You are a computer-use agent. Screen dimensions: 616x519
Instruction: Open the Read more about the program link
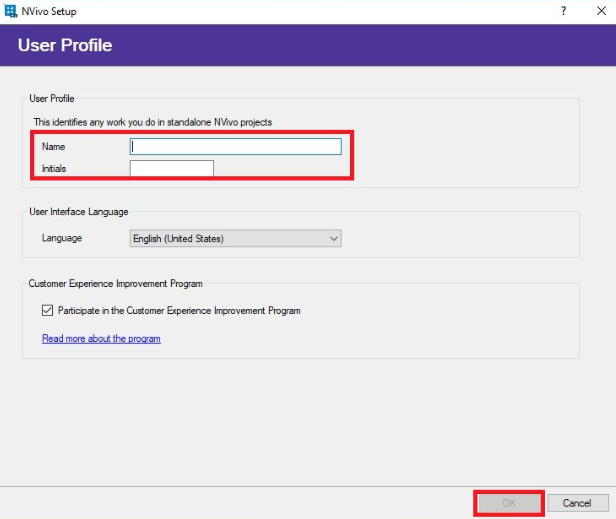[101, 339]
